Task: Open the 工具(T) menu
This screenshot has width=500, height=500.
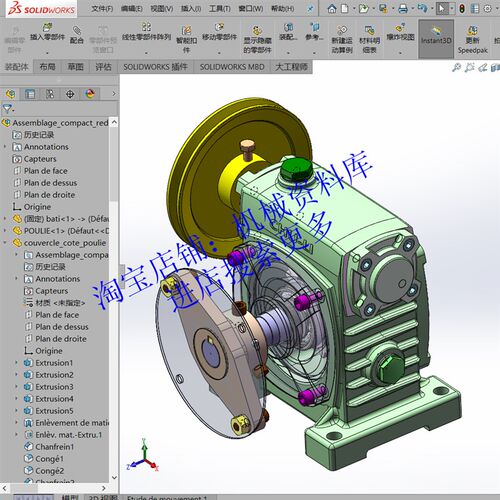Action: coord(220,9)
